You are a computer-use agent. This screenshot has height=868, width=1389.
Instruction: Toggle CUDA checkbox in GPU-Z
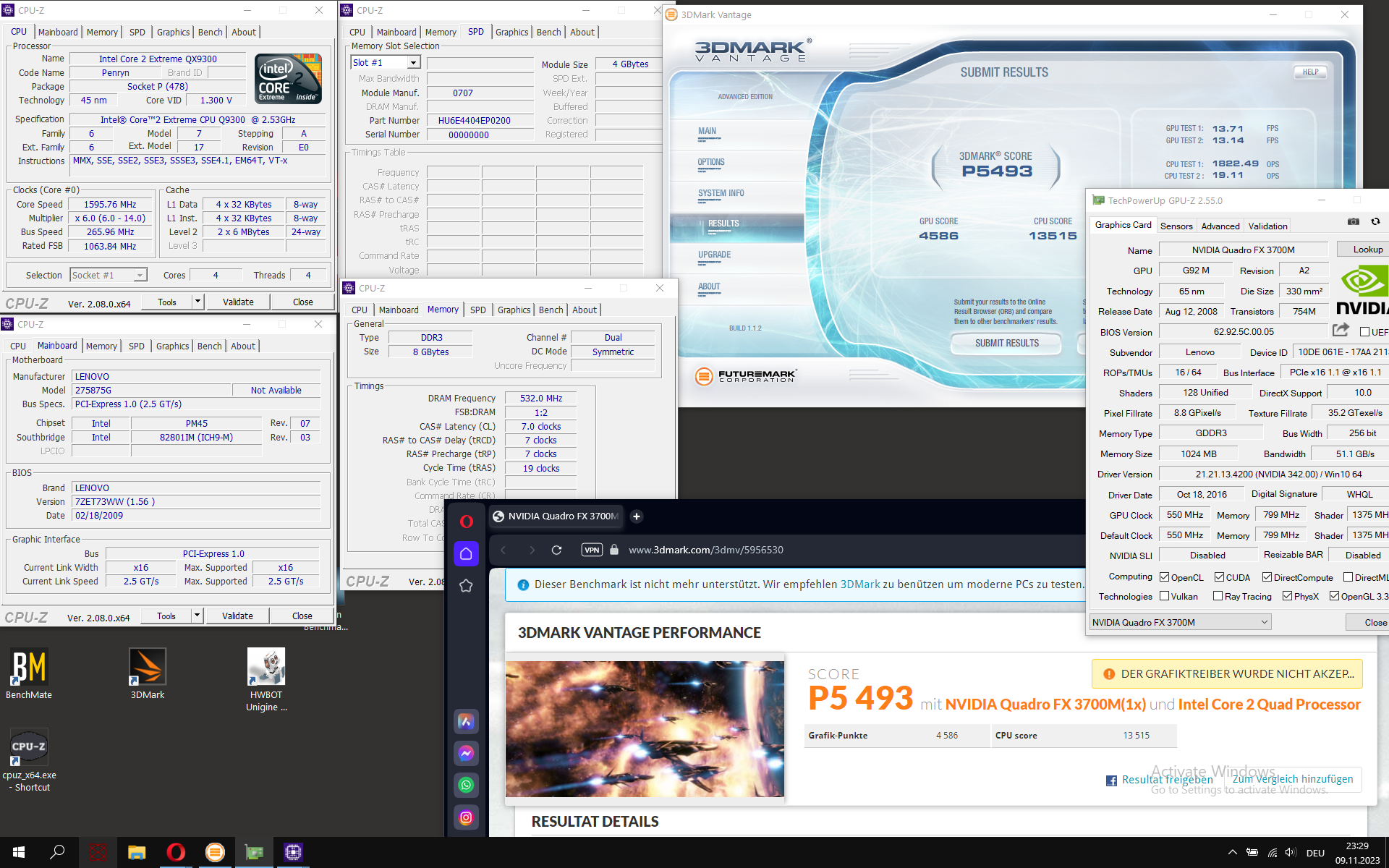[x=1219, y=577]
